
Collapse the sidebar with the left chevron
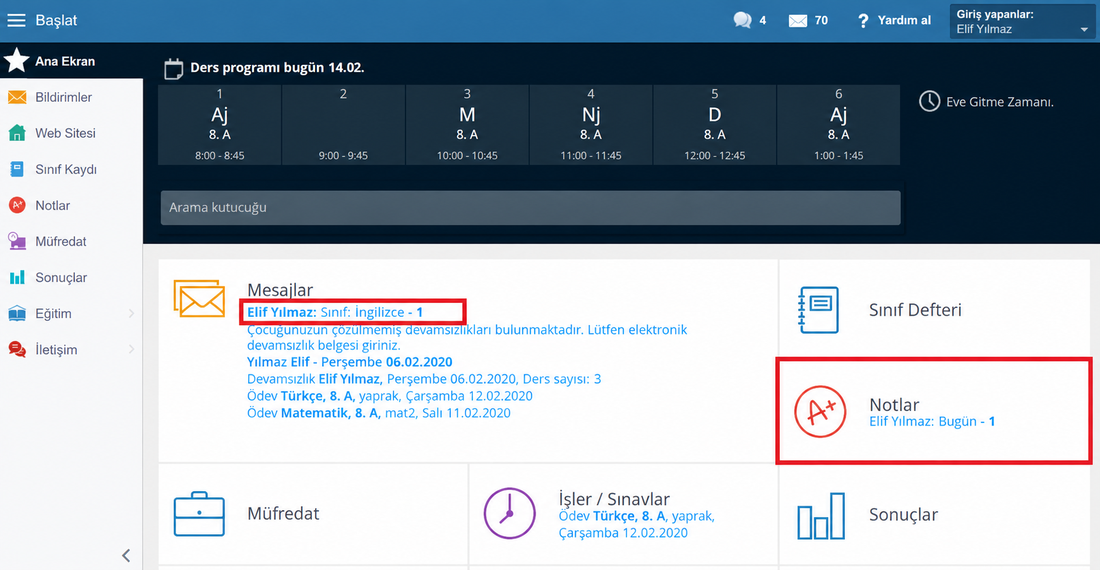tap(126, 555)
